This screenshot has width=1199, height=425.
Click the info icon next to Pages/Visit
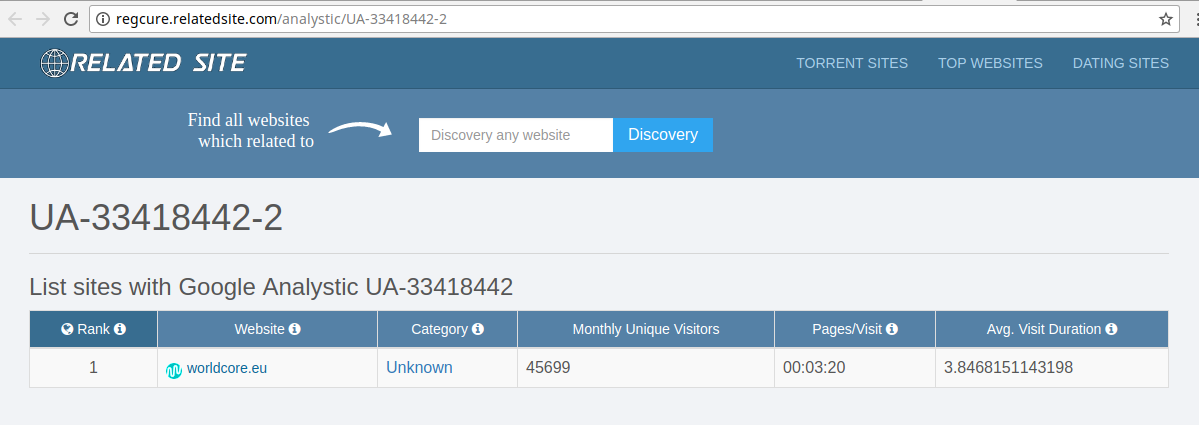(x=892, y=329)
